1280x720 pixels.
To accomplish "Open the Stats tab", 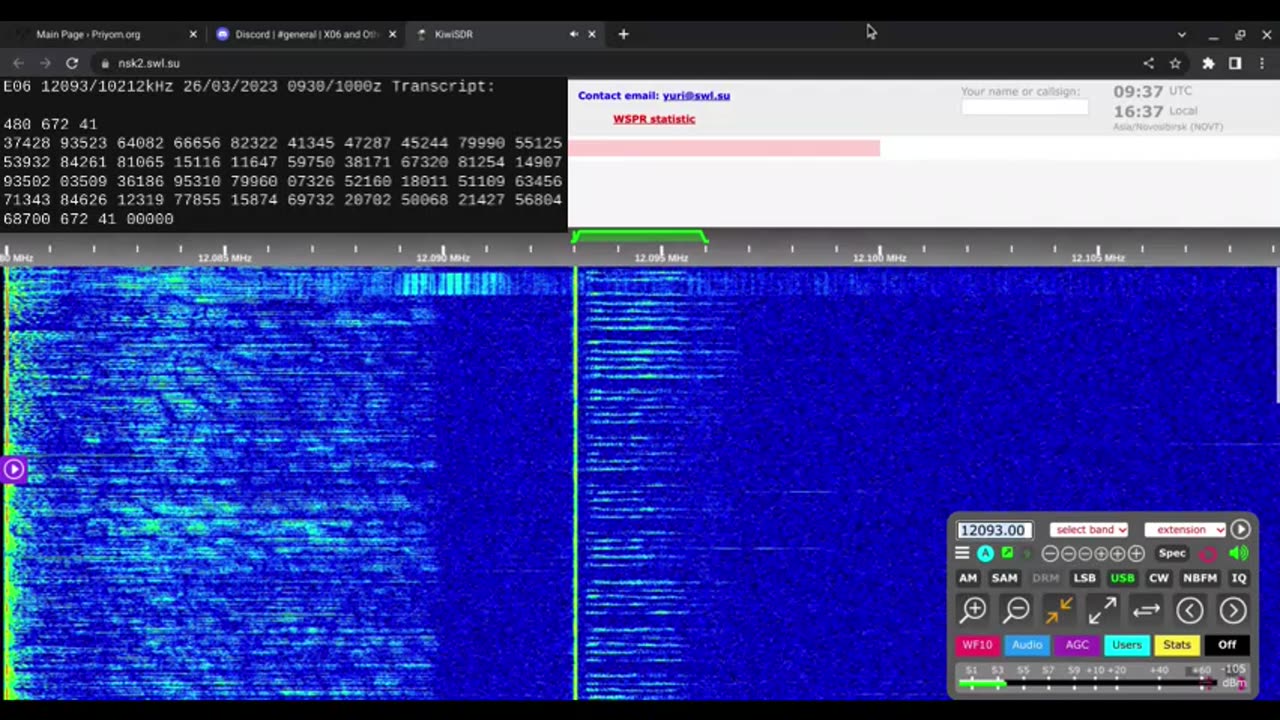I will (x=1177, y=645).
